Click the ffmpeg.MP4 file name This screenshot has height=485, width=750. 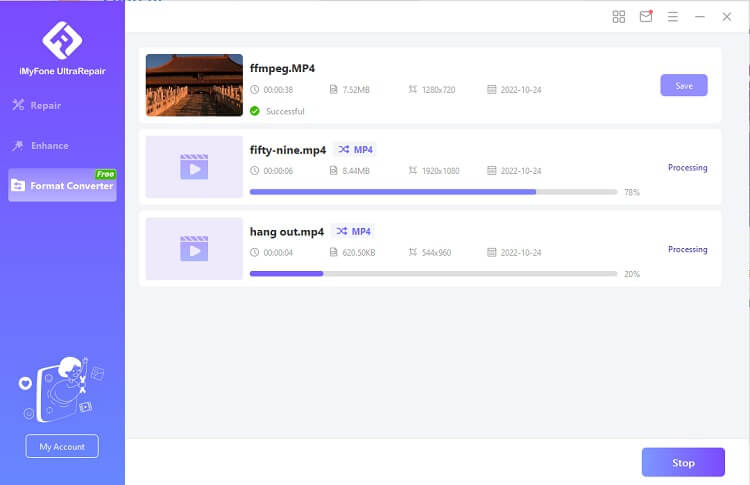pos(282,68)
